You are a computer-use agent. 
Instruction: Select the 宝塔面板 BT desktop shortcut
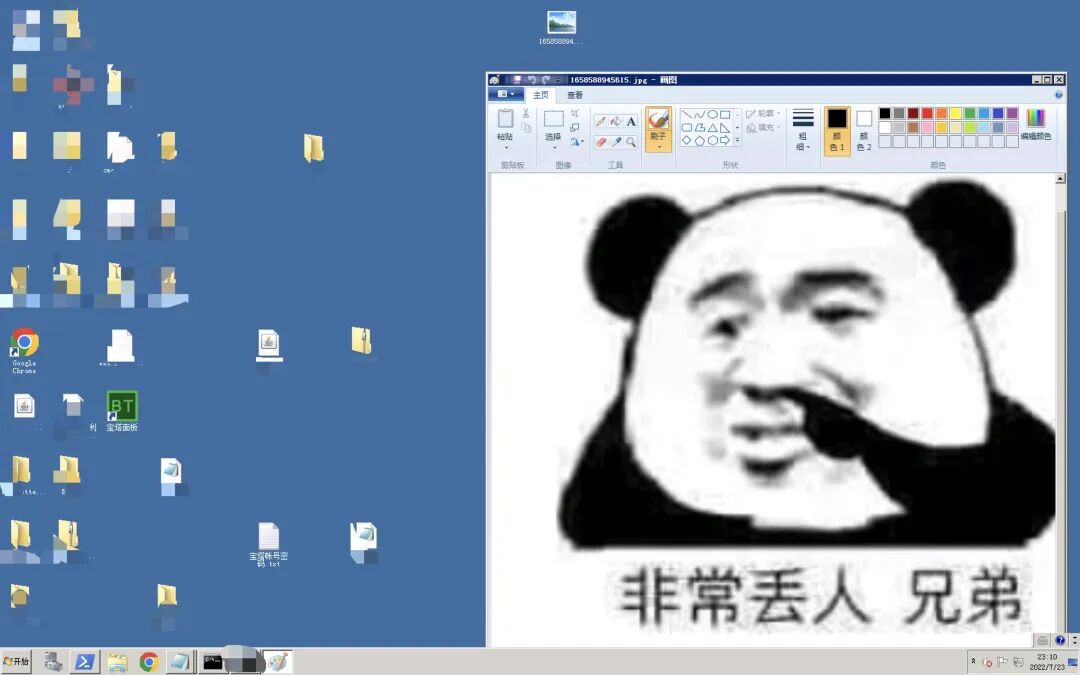[x=122, y=411]
